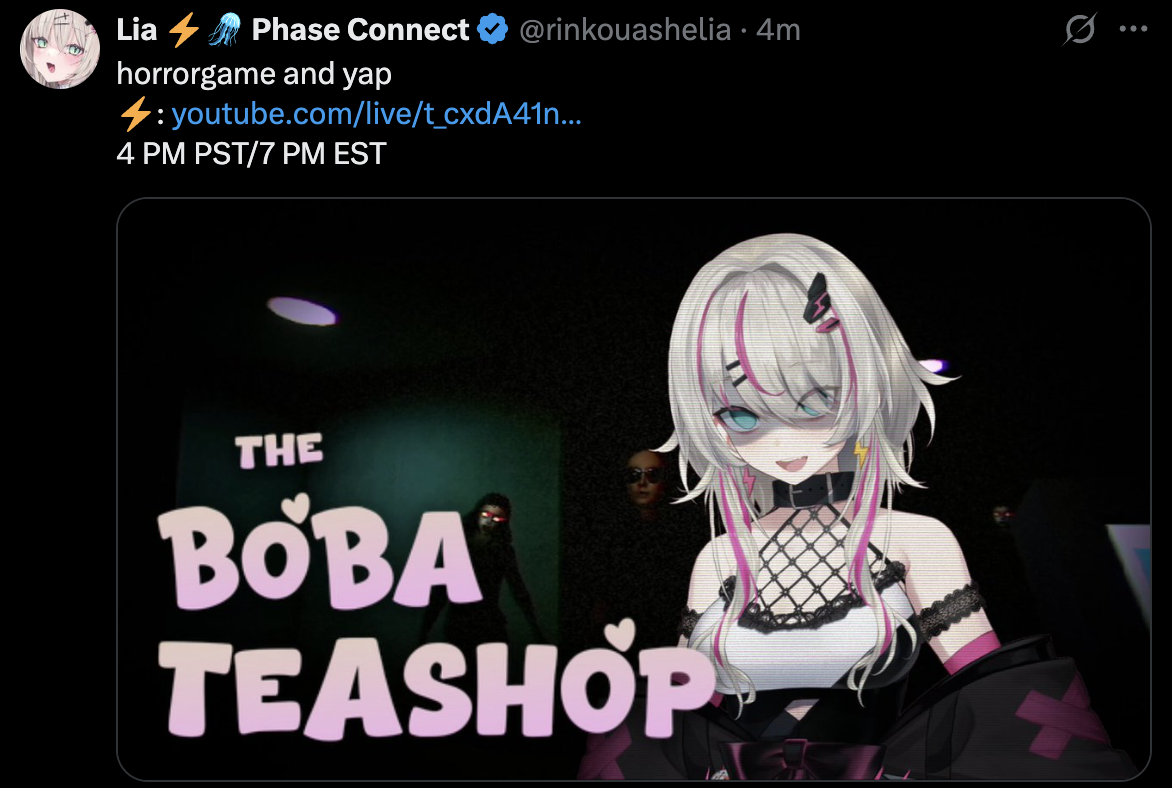Open the @rinkouashelia handle
The width and height of the screenshot is (1172, 788).
click(x=625, y=30)
